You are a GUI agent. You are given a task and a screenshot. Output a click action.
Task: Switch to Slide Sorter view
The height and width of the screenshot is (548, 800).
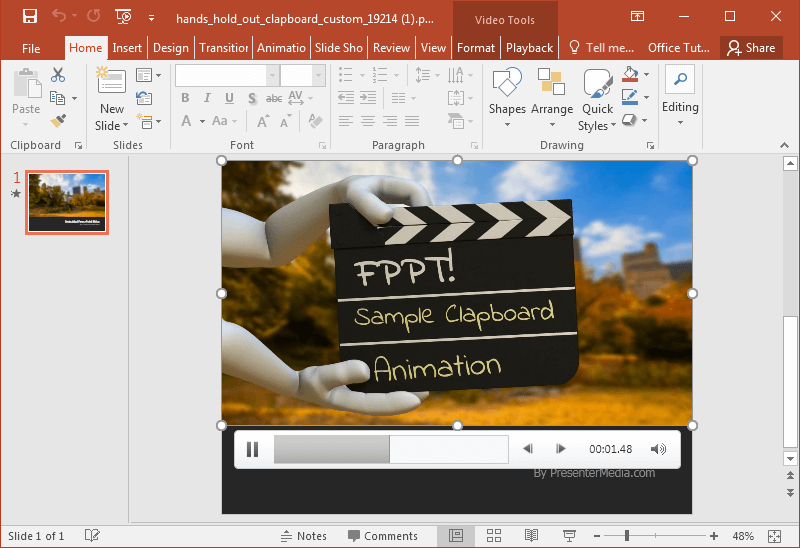(494, 536)
